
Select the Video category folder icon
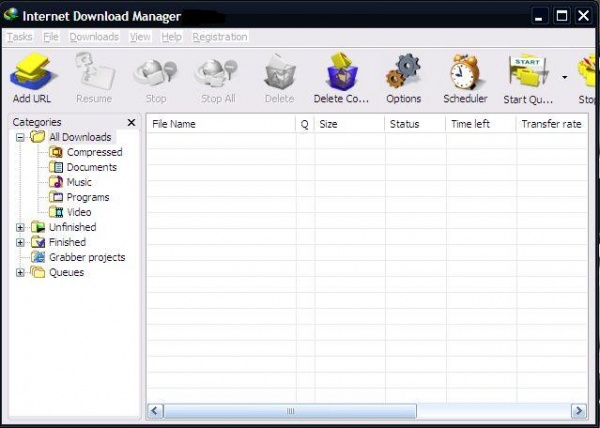coord(56,212)
